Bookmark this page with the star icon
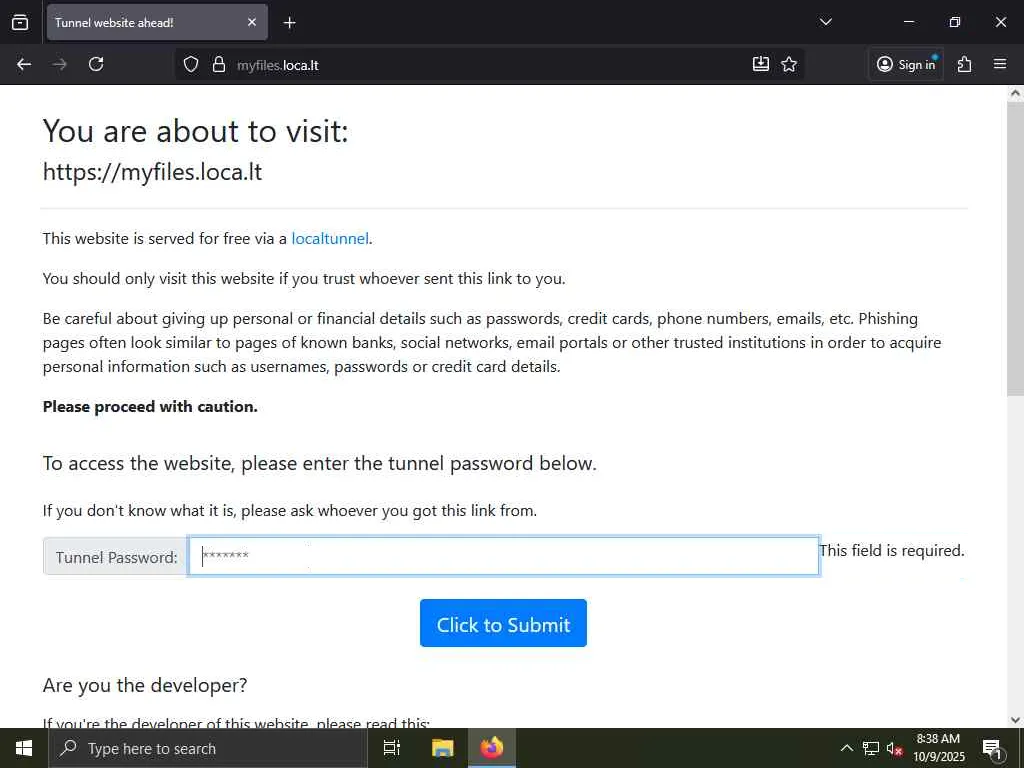 tap(789, 64)
